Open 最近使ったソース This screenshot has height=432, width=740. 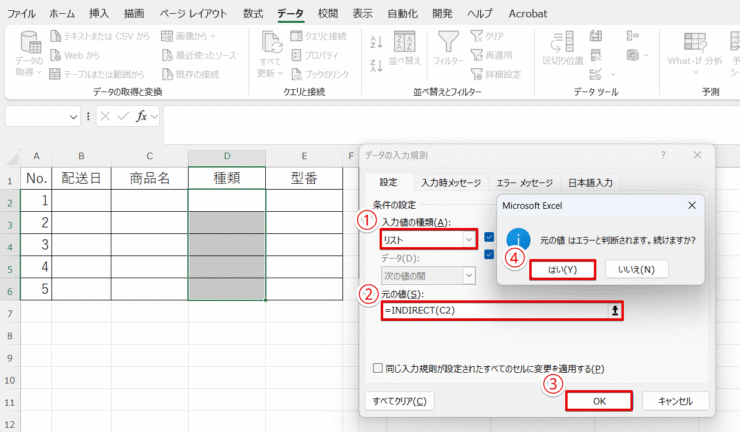tap(199, 55)
